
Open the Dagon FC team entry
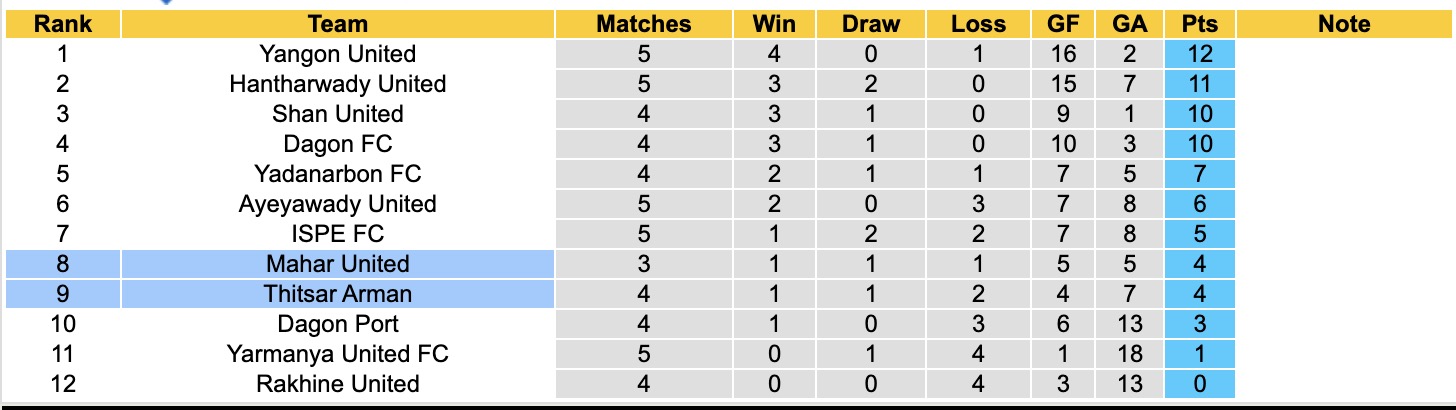click(337, 144)
